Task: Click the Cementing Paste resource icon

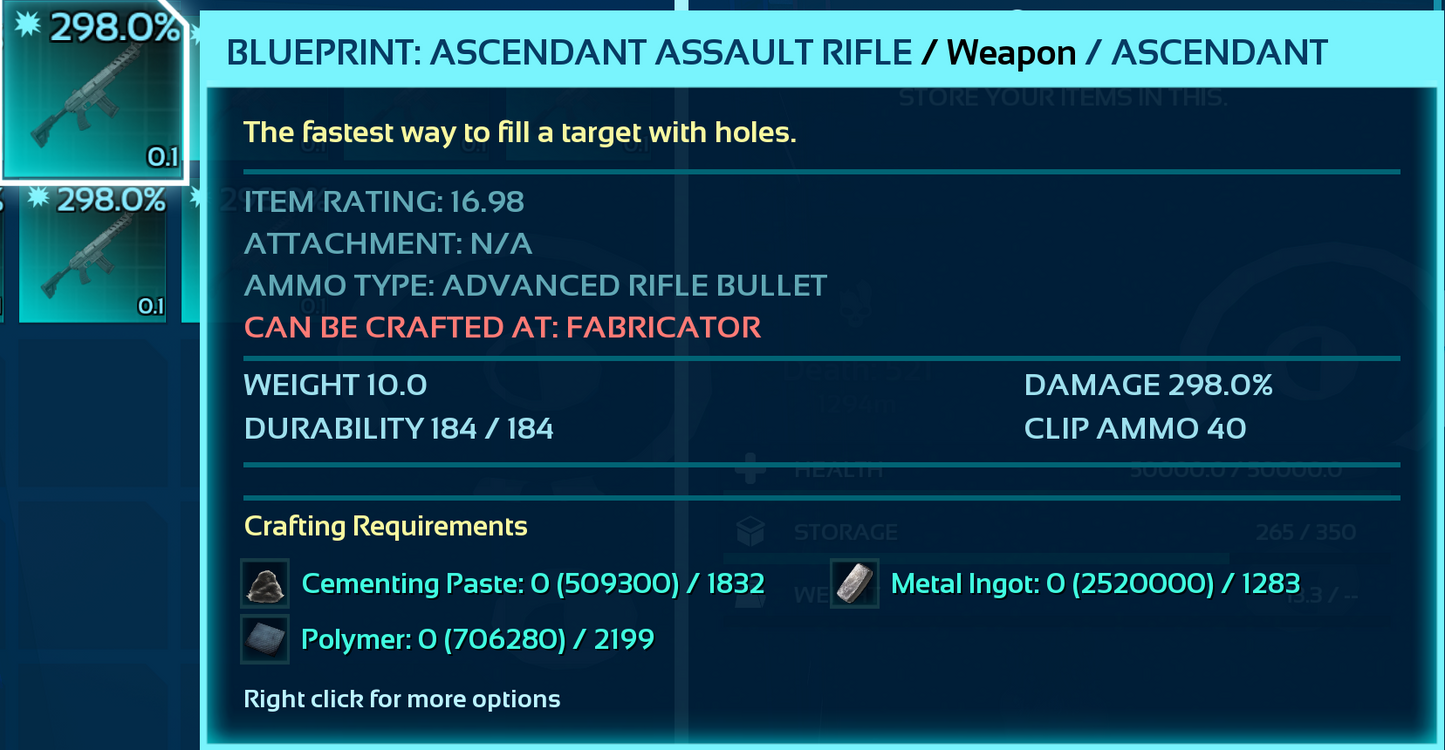Action: (265, 584)
